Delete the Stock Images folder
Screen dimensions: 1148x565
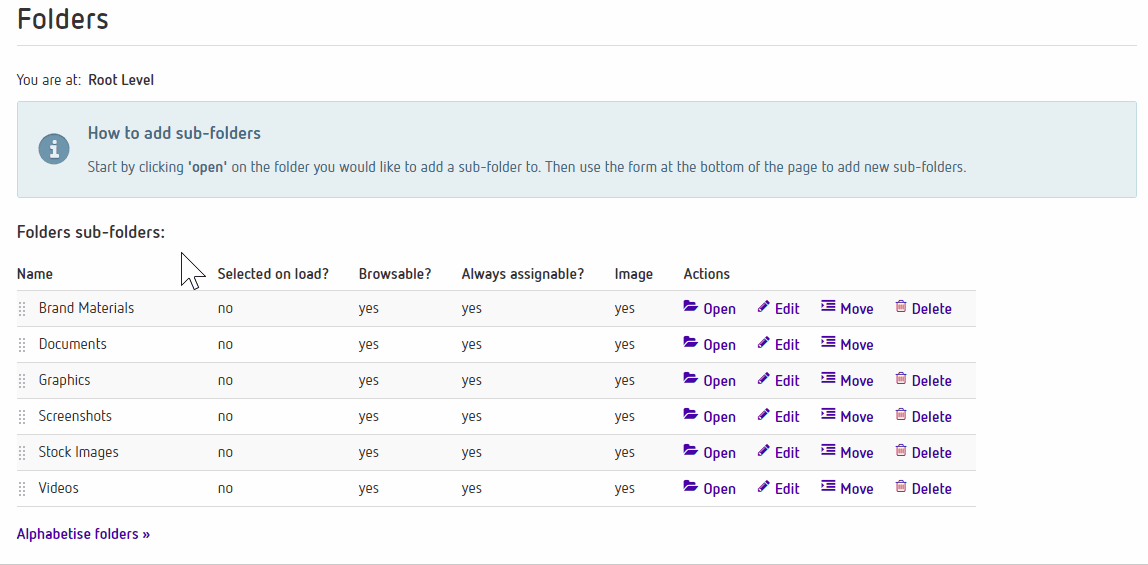pyautogui.click(x=923, y=452)
